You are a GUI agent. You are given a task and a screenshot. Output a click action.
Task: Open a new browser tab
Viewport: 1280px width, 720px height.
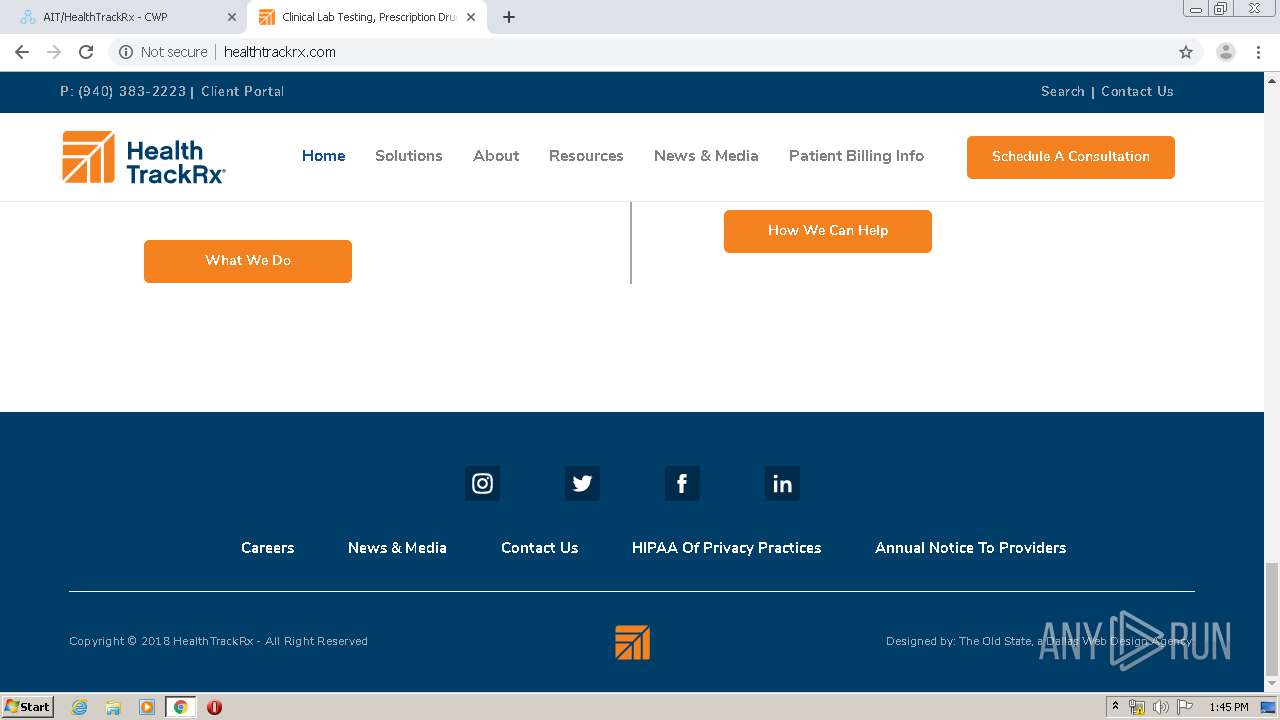[509, 17]
